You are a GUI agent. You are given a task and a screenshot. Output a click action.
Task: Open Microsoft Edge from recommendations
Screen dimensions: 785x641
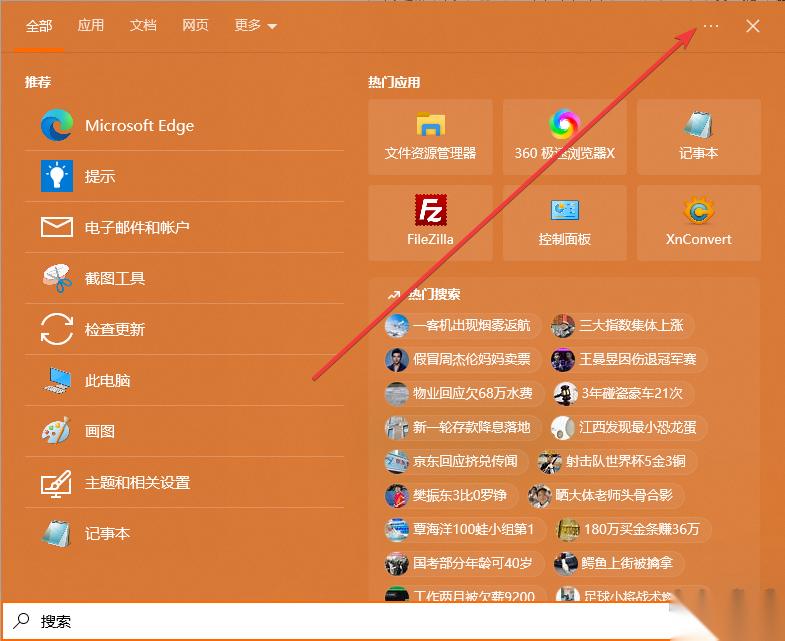pos(184,125)
